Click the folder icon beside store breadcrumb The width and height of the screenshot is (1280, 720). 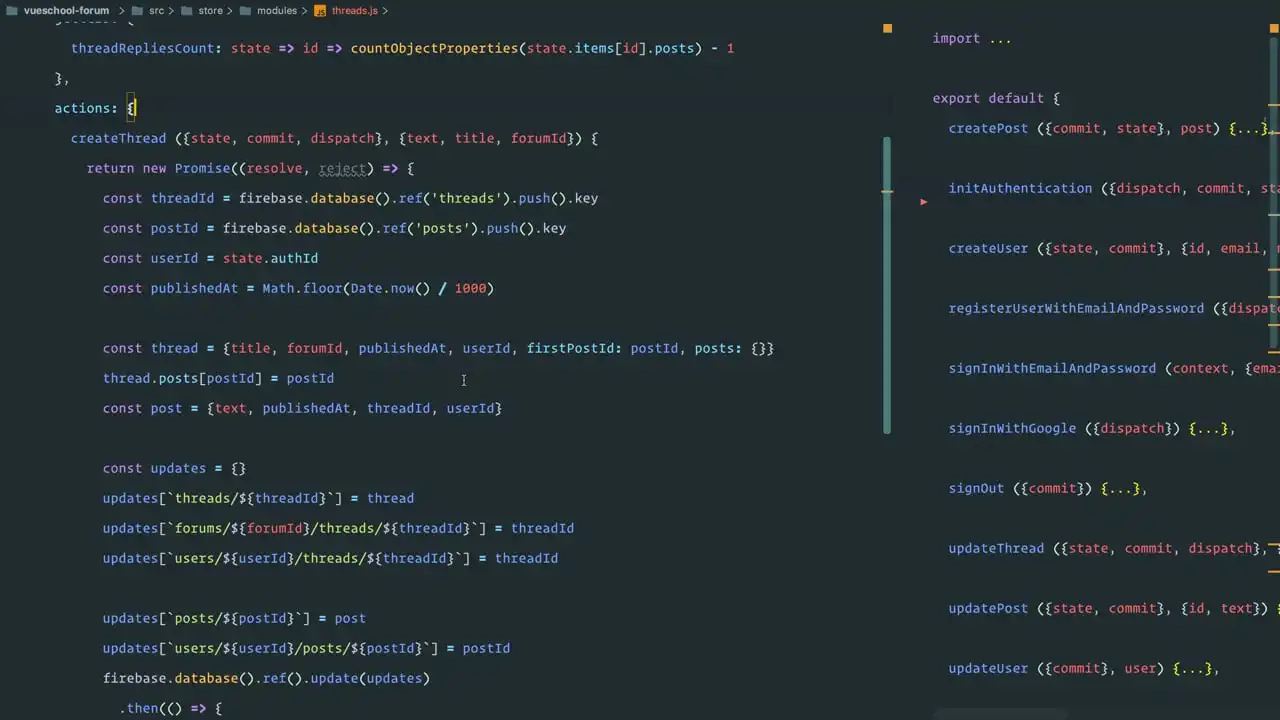click(188, 10)
